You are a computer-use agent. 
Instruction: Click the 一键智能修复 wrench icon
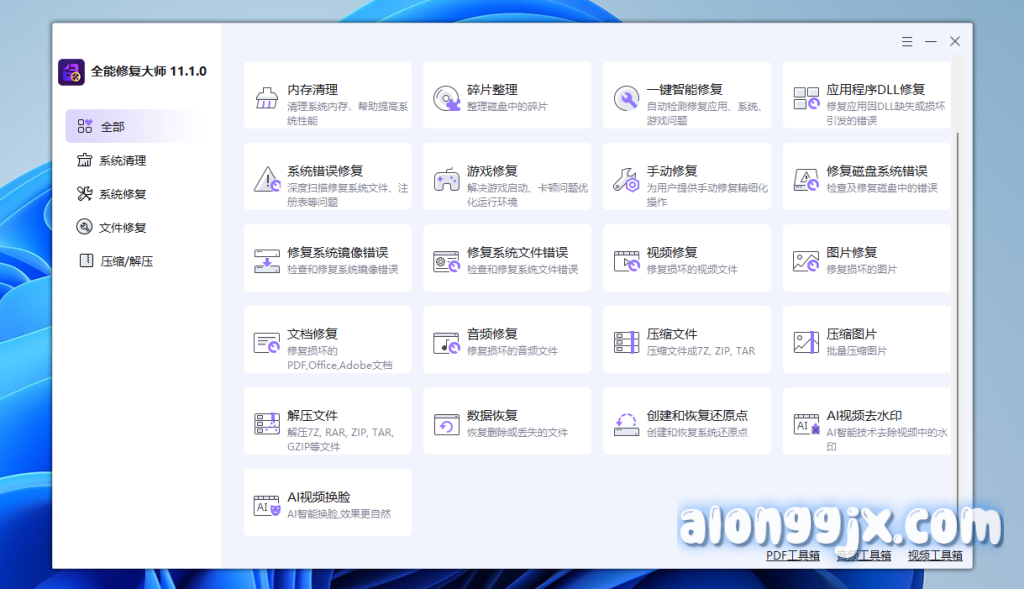pos(626,98)
